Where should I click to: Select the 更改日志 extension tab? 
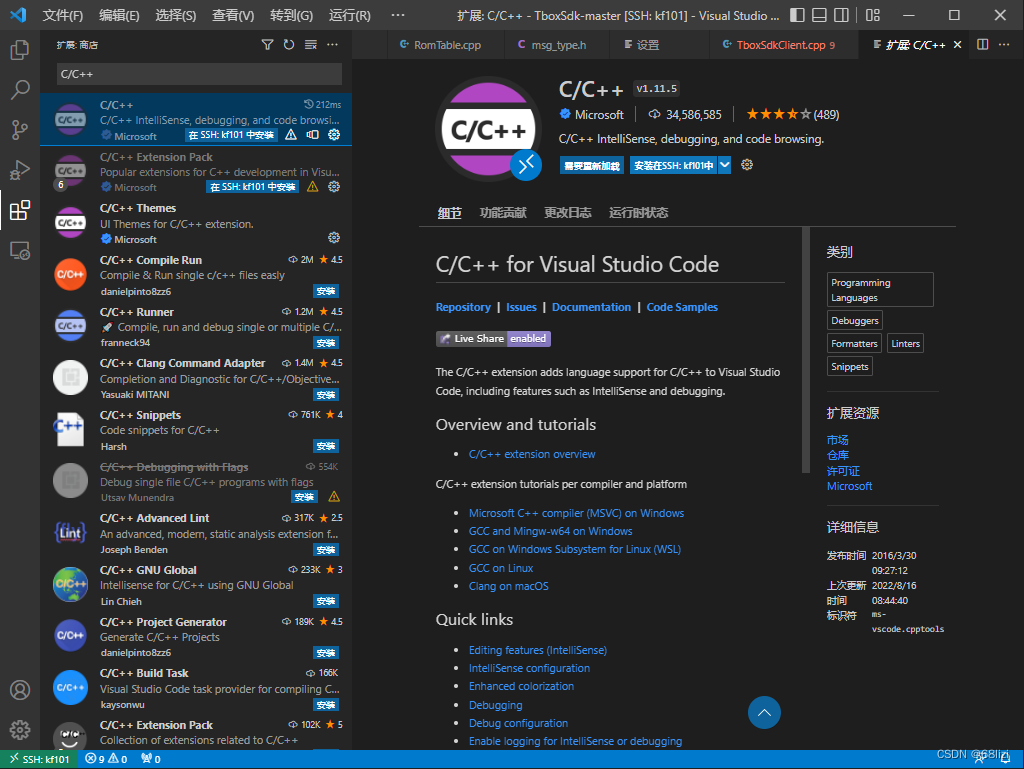[568, 213]
